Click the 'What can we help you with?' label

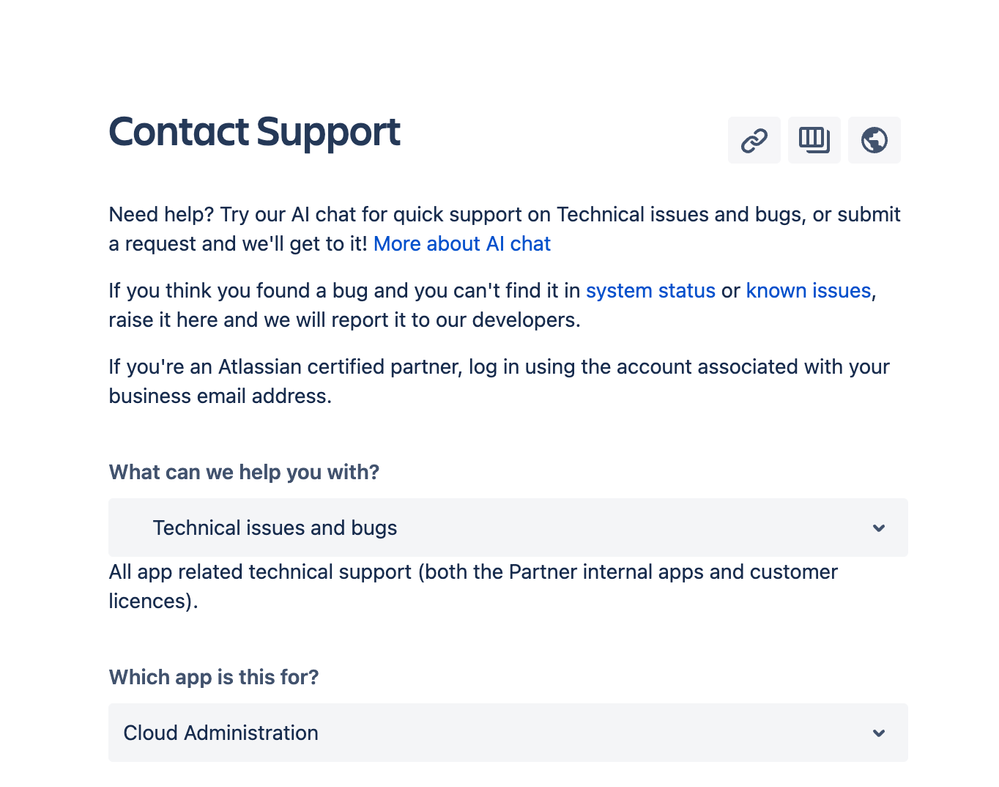pyautogui.click(x=244, y=472)
